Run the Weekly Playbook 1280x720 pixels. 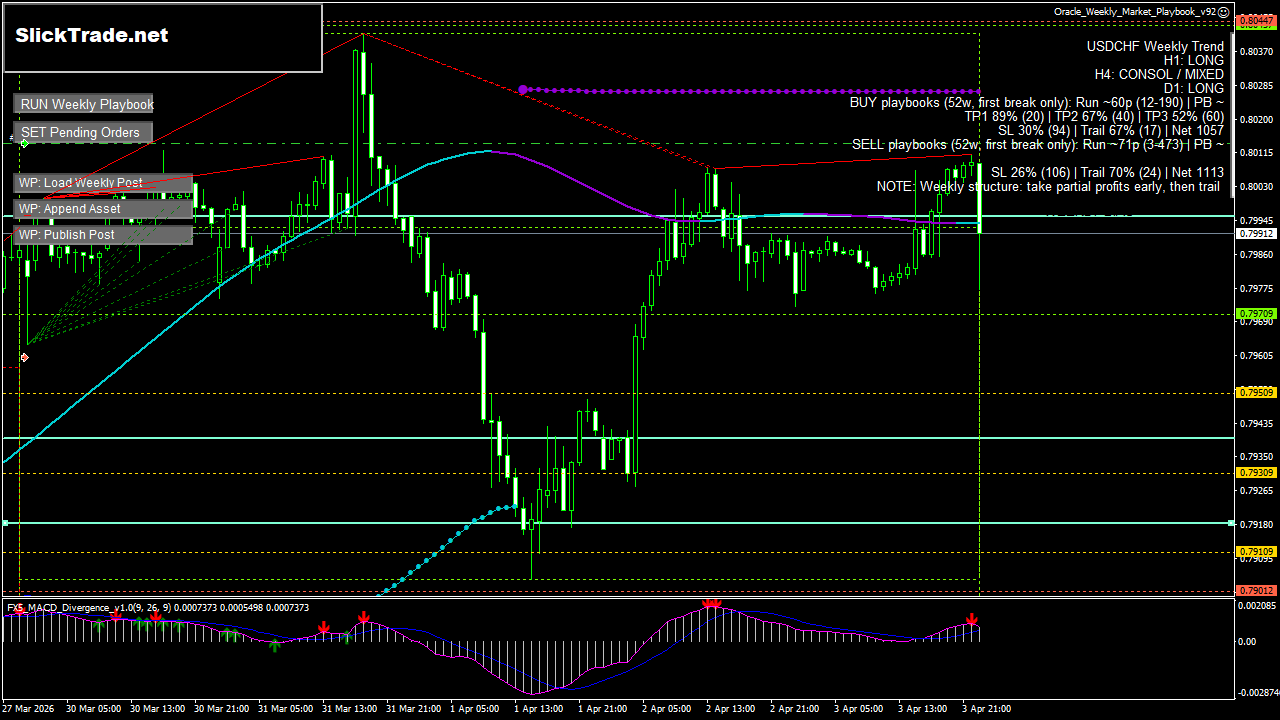pyautogui.click(x=85, y=104)
